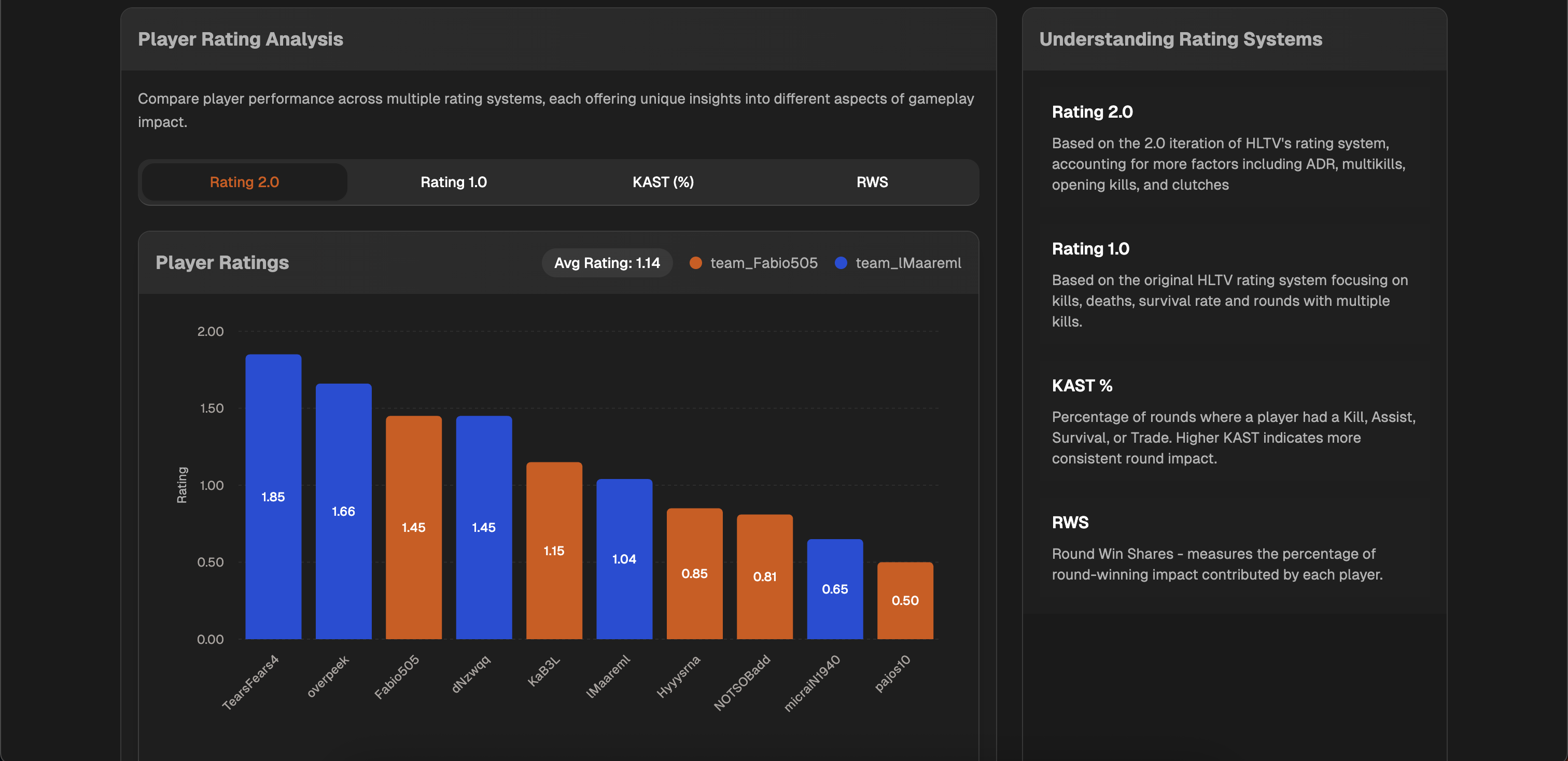1568x761 pixels.
Task: Click the Rating 1.0 explanation heading
Action: (x=1090, y=249)
